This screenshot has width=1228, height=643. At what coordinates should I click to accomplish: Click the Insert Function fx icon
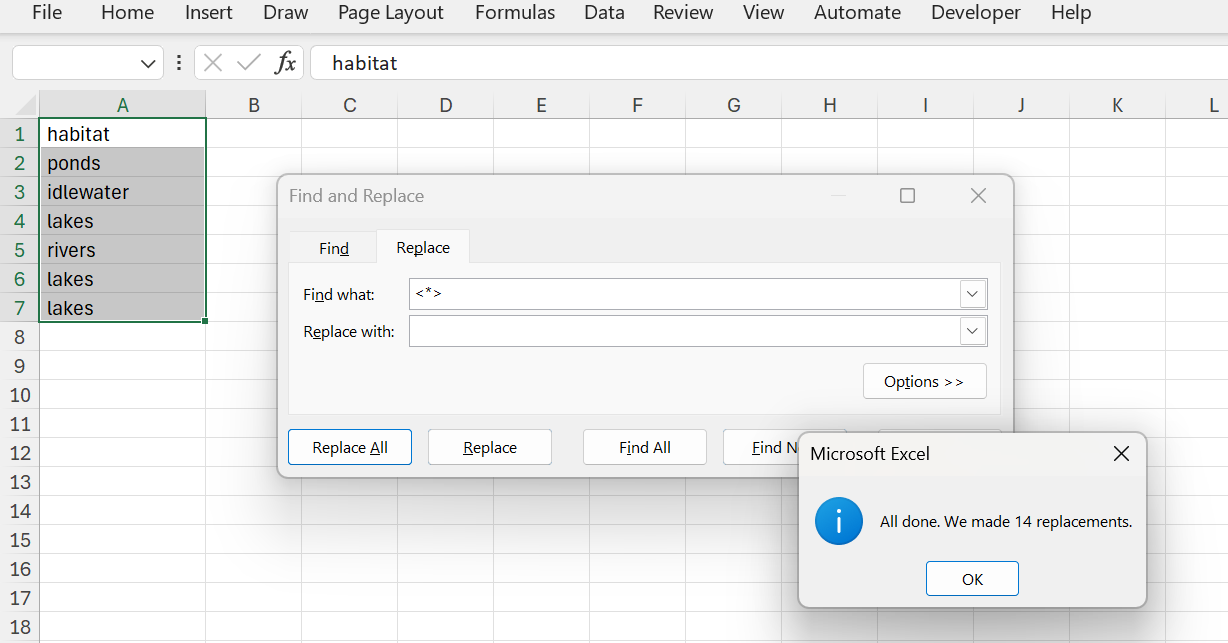(286, 63)
